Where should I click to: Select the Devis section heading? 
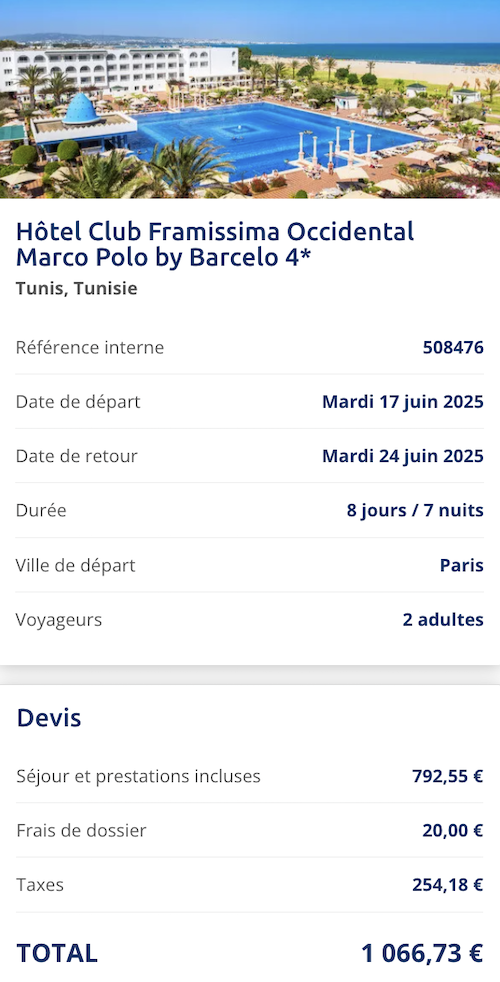pyautogui.click(x=49, y=718)
